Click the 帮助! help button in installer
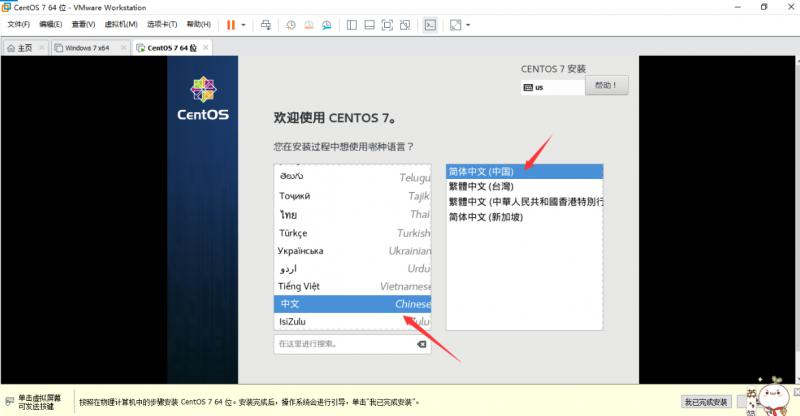The width and height of the screenshot is (800, 416). click(607, 85)
